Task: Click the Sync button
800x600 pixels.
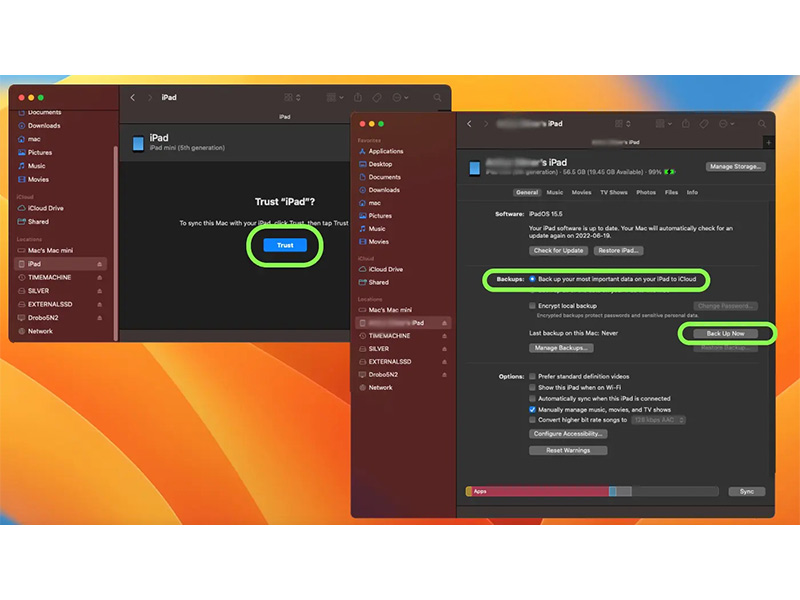Action: tap(746, 491)
